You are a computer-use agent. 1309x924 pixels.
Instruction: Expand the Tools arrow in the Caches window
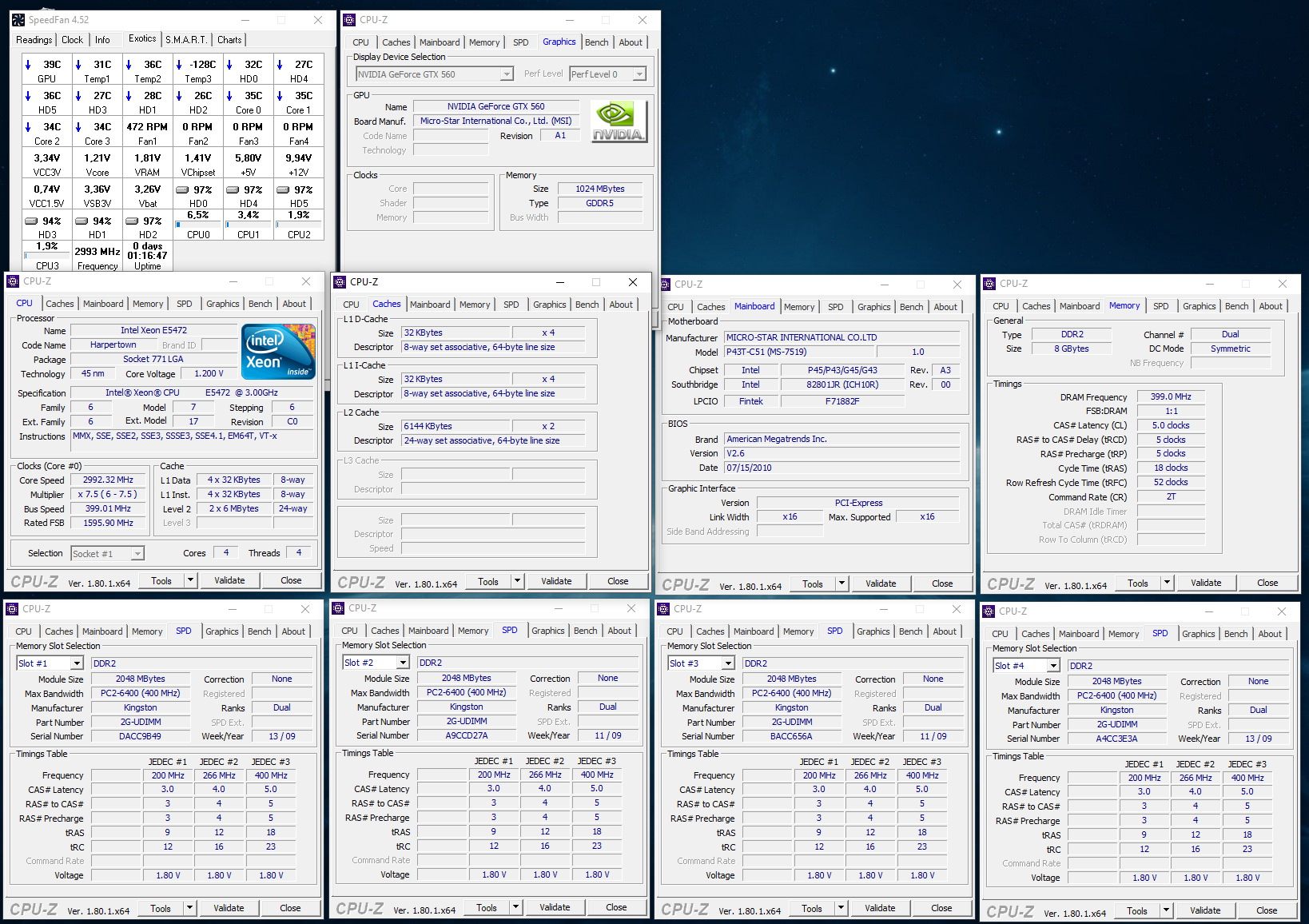pyautogui.click(x=518, y=581)
